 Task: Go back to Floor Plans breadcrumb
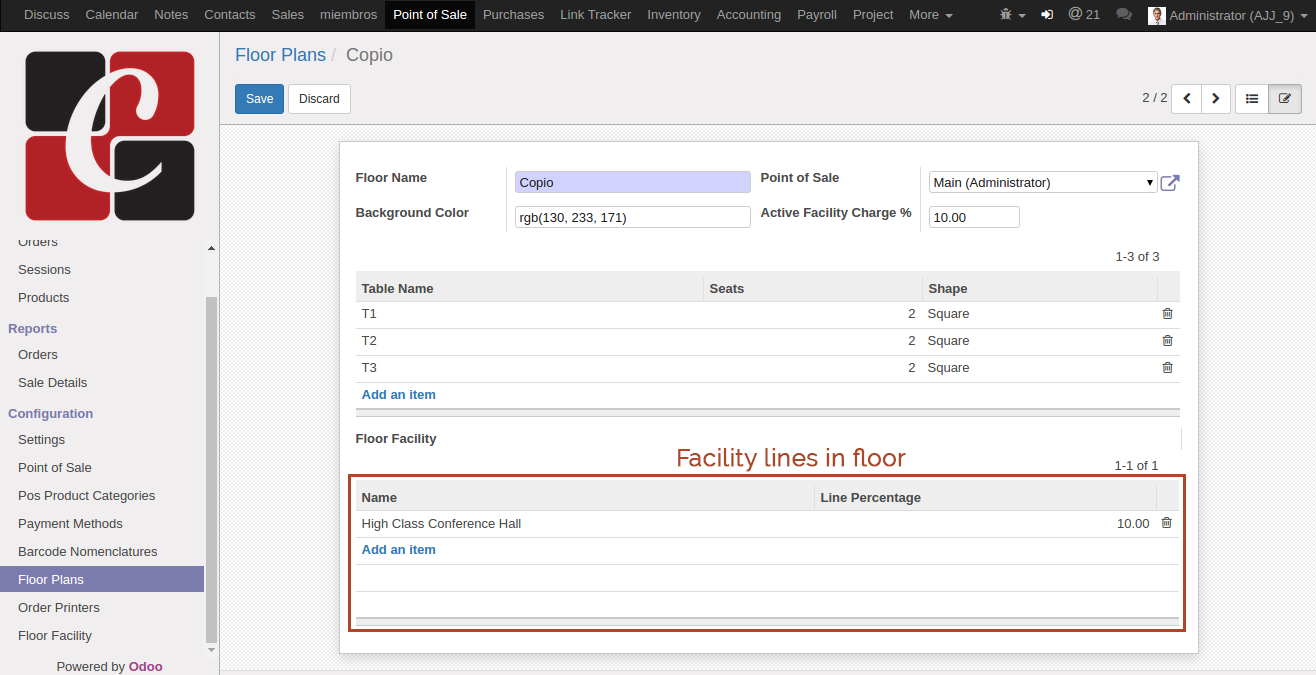pos(280,55)
